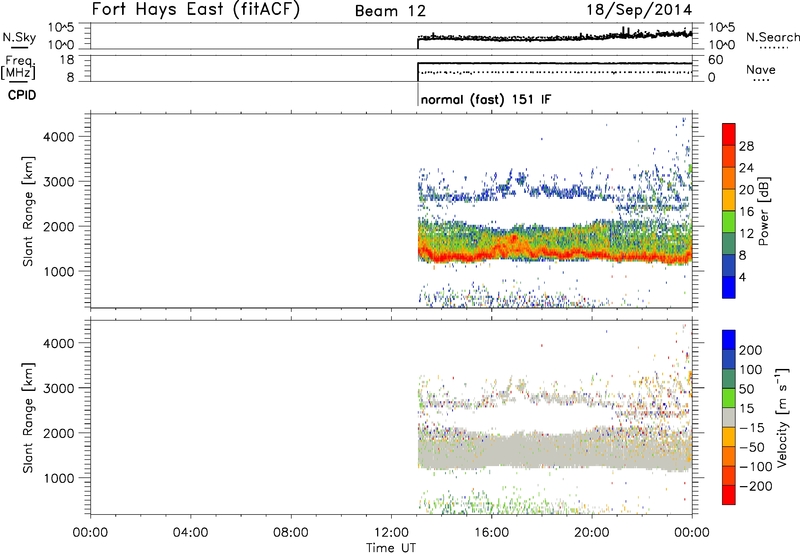Click 'Slant Range [km]' label of power panel
Screen dimensions: 800x554
click(28, 211)
